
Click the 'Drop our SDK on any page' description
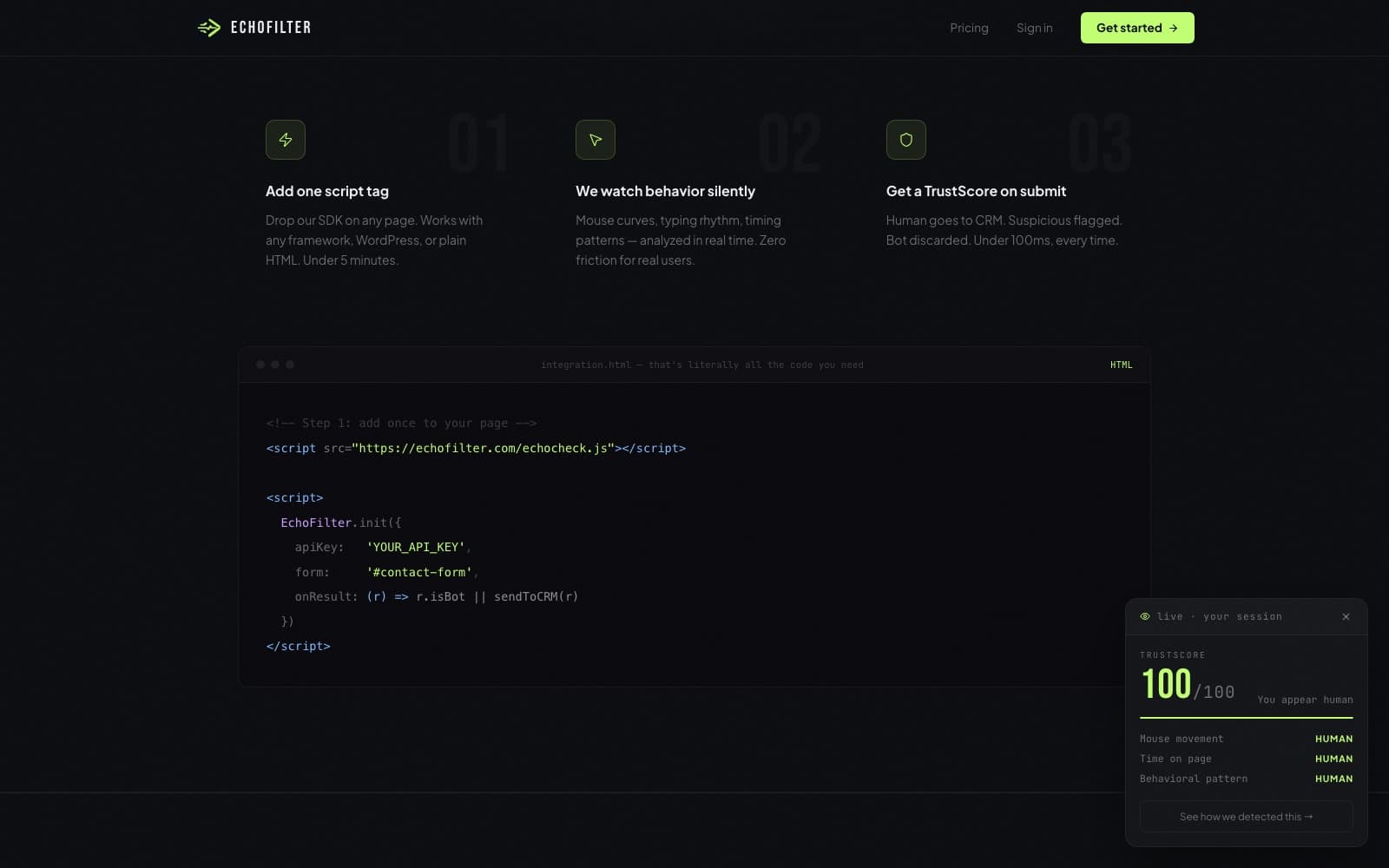coord(374,240)
